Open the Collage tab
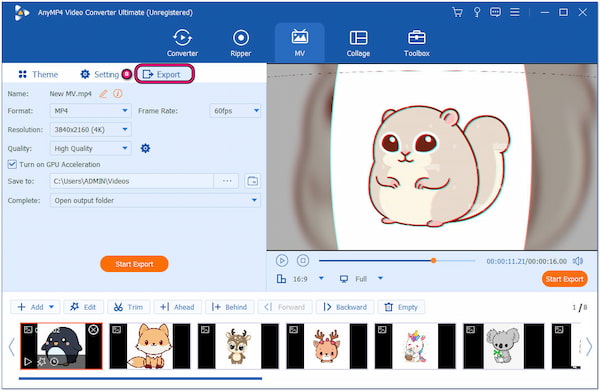The height and width of the screenshot is (391, 600). tap(358, 43)
